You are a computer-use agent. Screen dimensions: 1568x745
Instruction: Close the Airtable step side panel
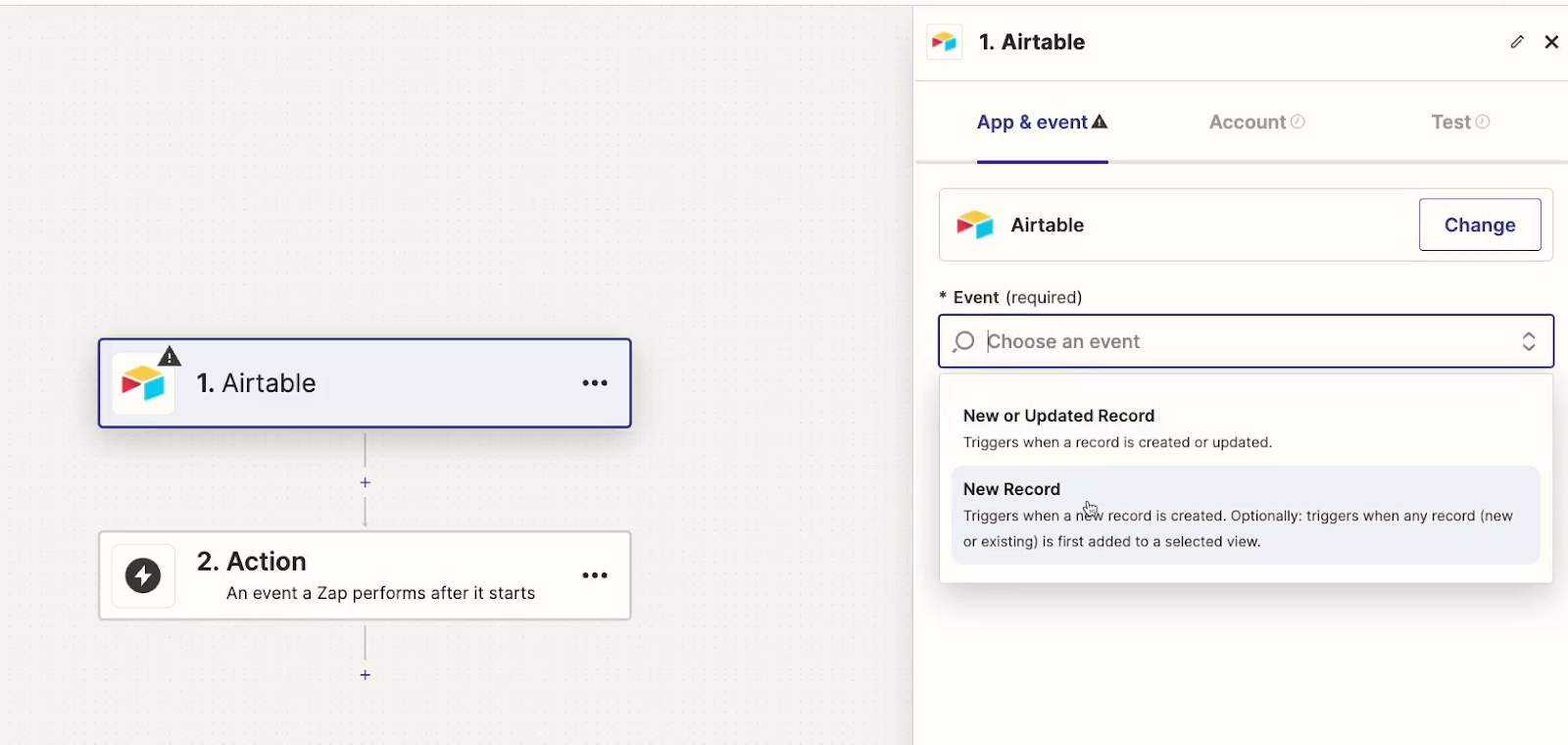[1551, 42]
